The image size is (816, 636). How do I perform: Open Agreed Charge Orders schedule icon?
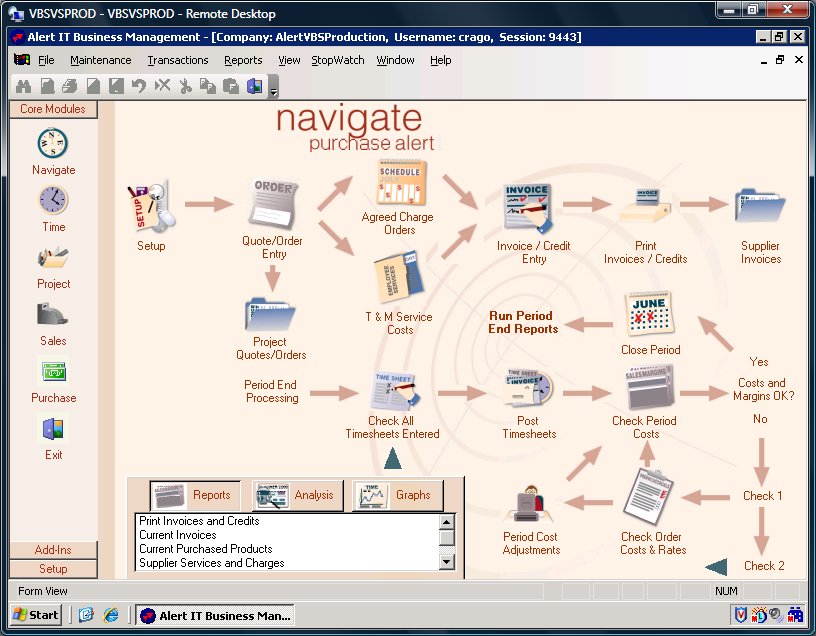coord(400,183)
